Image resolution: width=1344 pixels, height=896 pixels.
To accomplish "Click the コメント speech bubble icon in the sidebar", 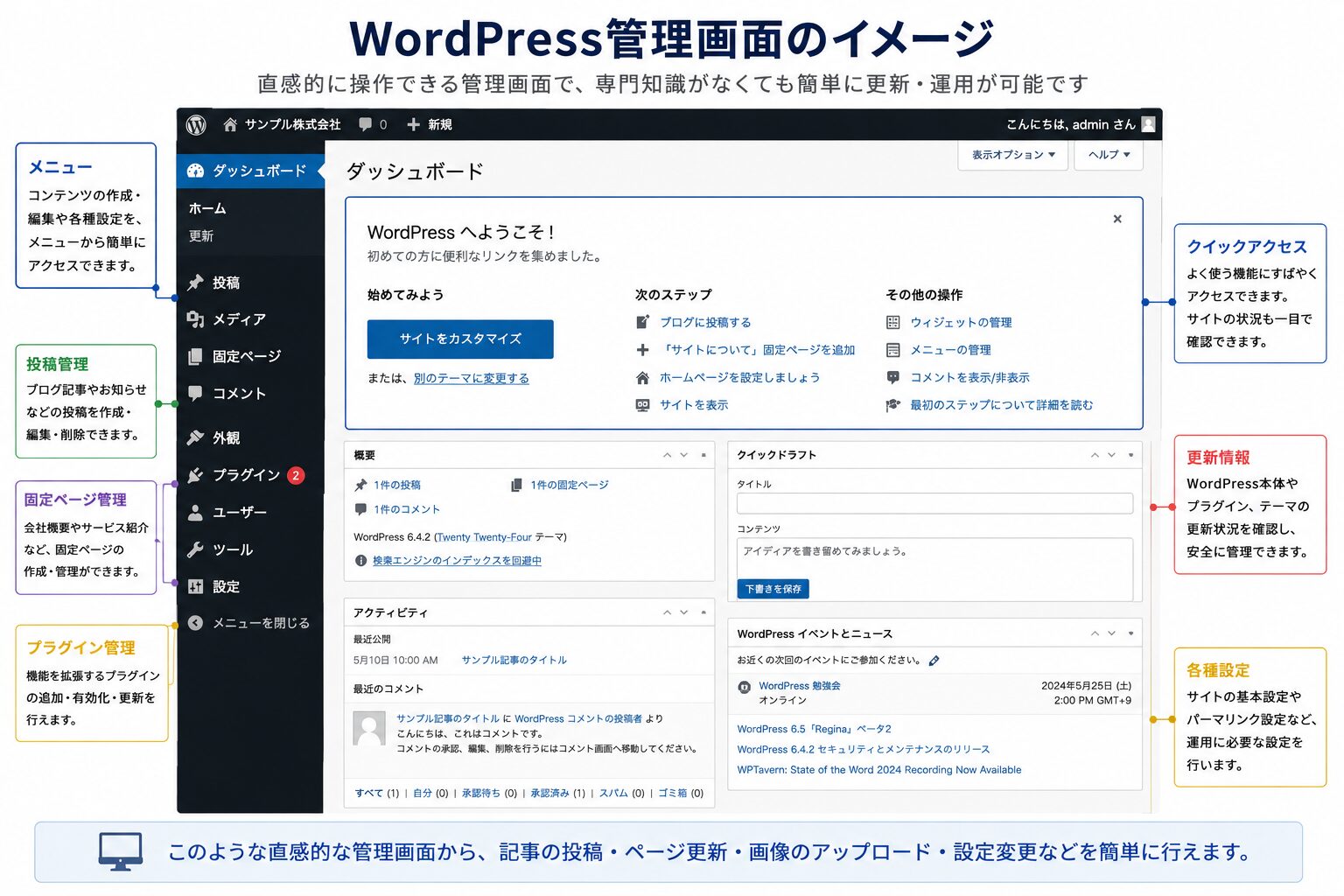I will (x=195, y=393).
